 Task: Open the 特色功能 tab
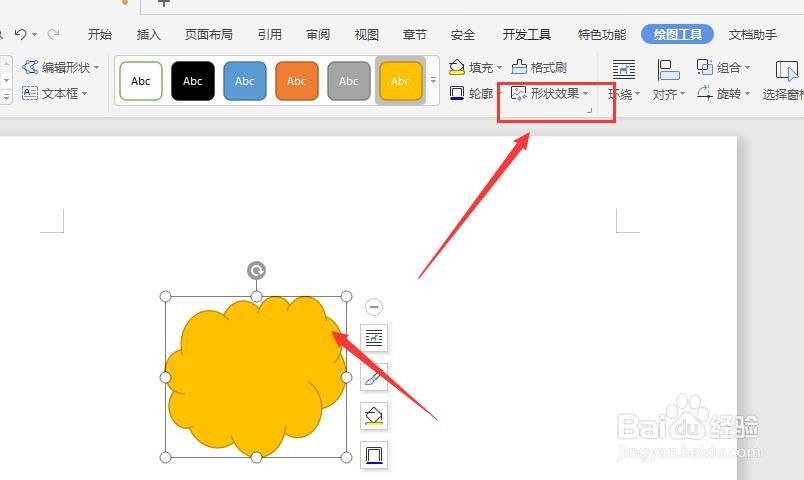tap(601, 34)
